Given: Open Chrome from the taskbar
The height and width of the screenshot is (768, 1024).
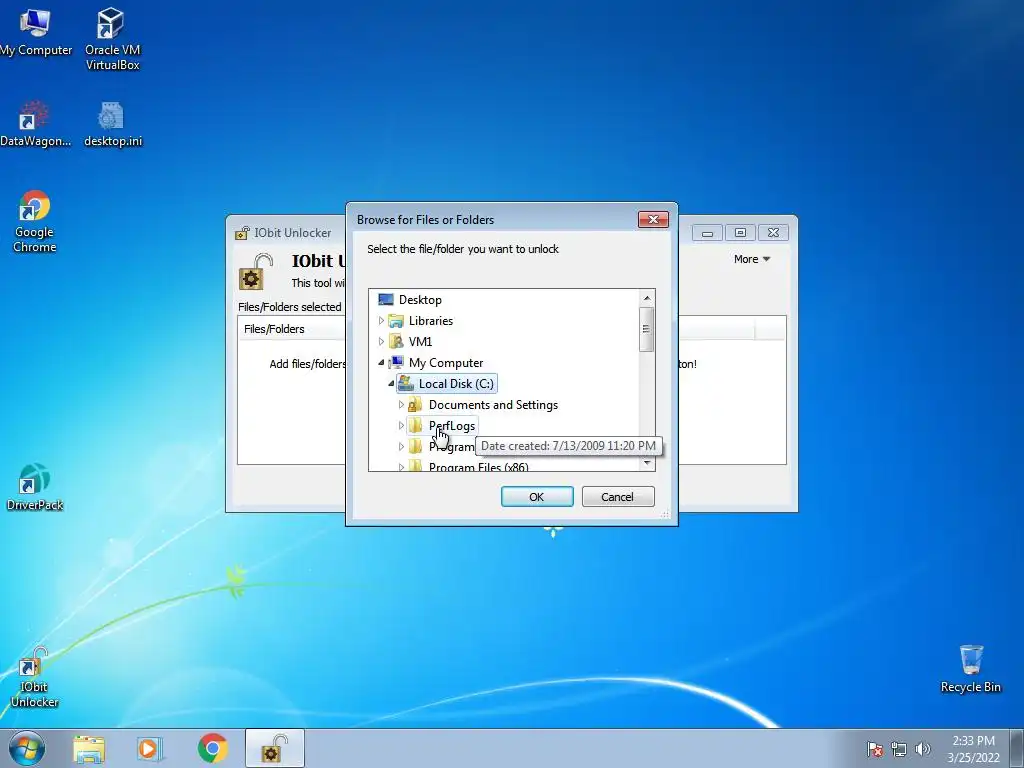Looking at the screenshot, I should [x=212, y=748].
